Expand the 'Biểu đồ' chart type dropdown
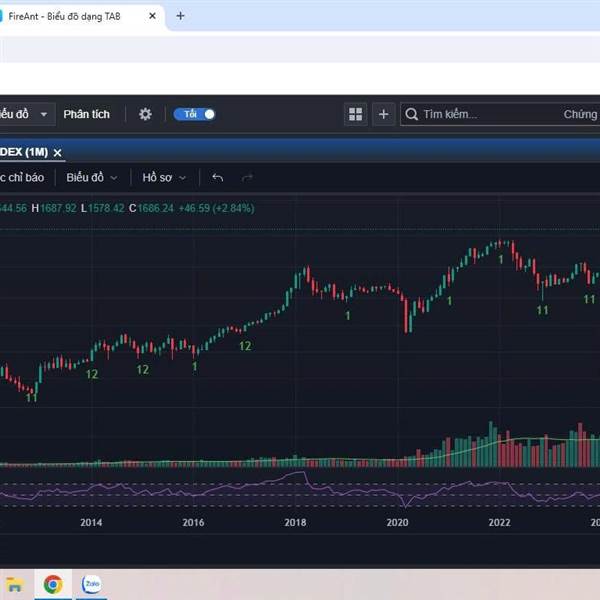Screen dimensions: 600x600 (x=92, y=177)
